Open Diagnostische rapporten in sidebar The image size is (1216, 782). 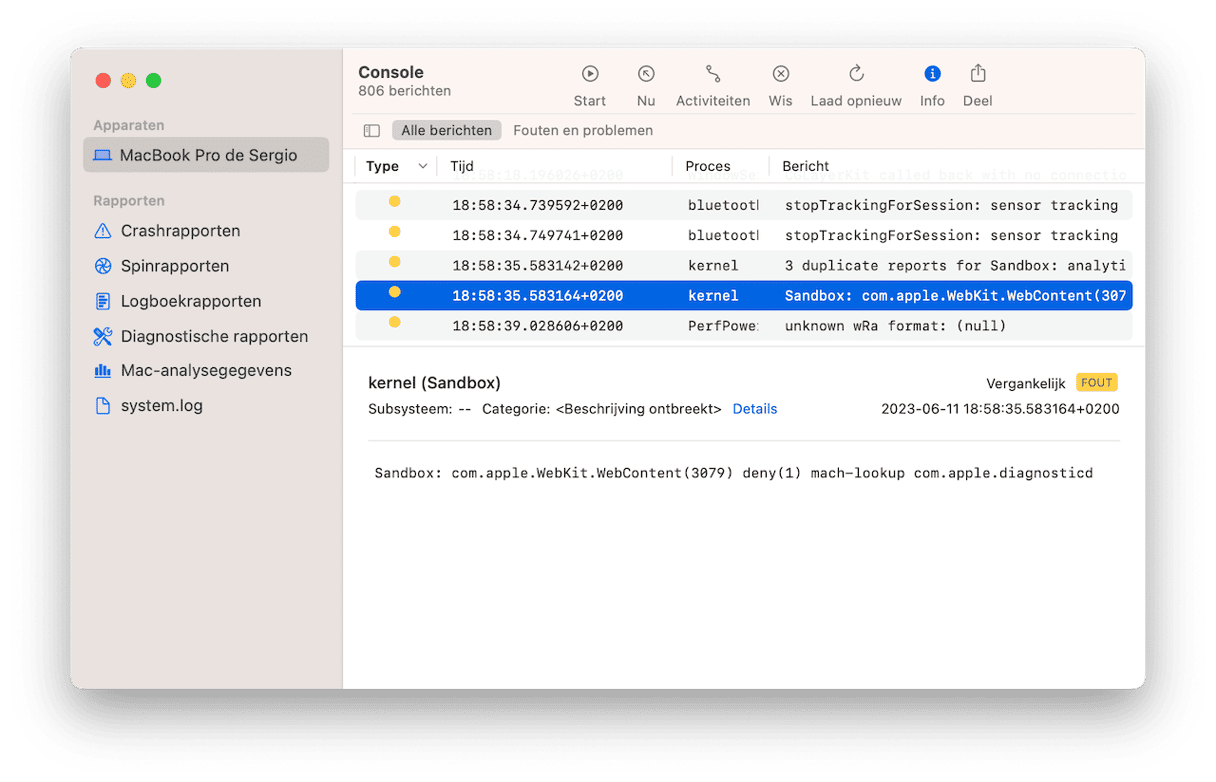[x=214, y=336]
